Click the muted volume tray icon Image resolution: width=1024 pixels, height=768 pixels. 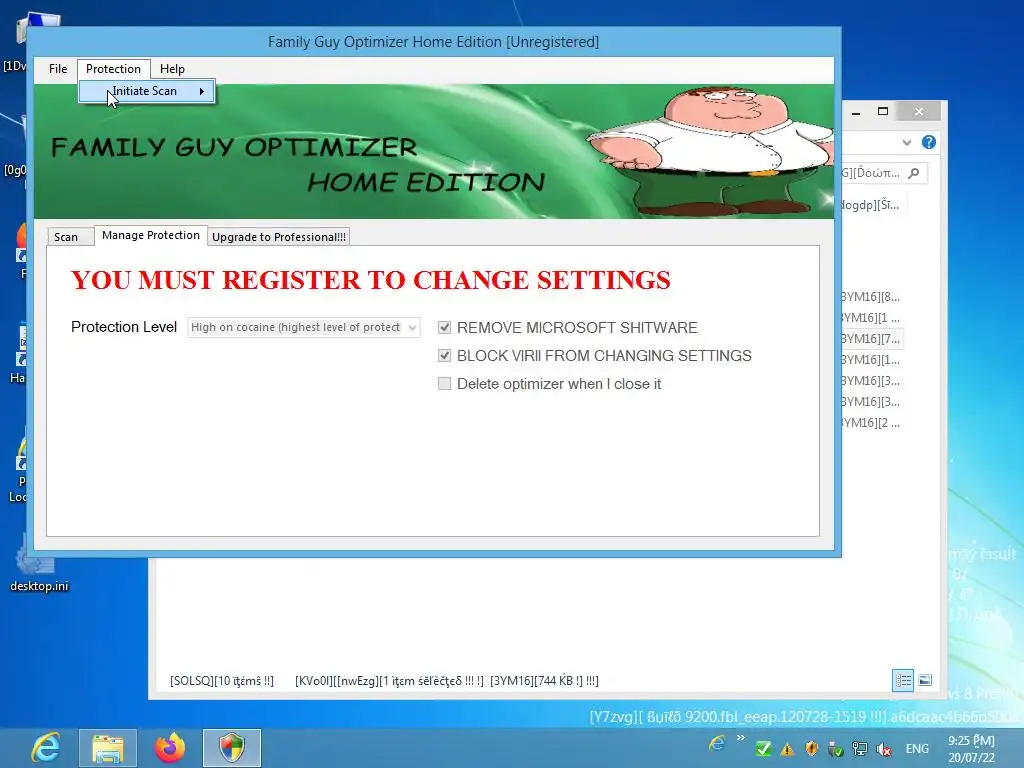coord(884,749)
